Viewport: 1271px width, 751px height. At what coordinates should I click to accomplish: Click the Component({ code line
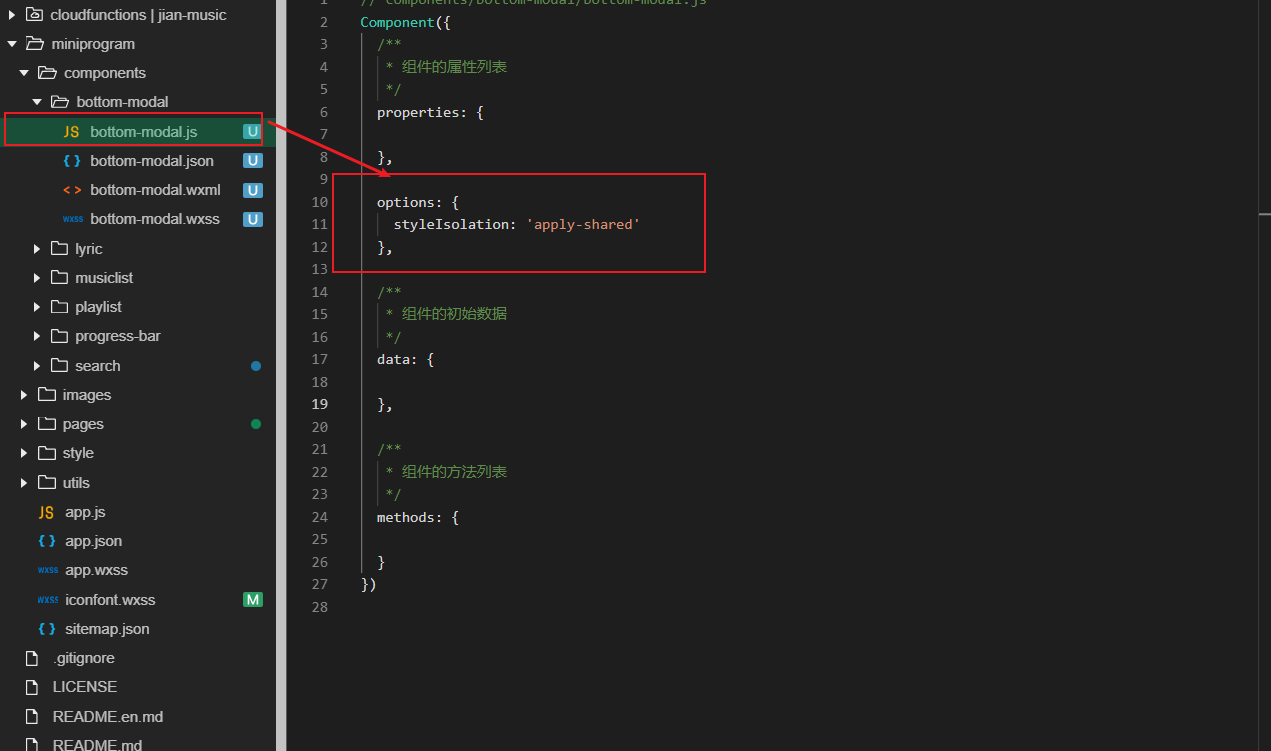[x=406, y=22]
